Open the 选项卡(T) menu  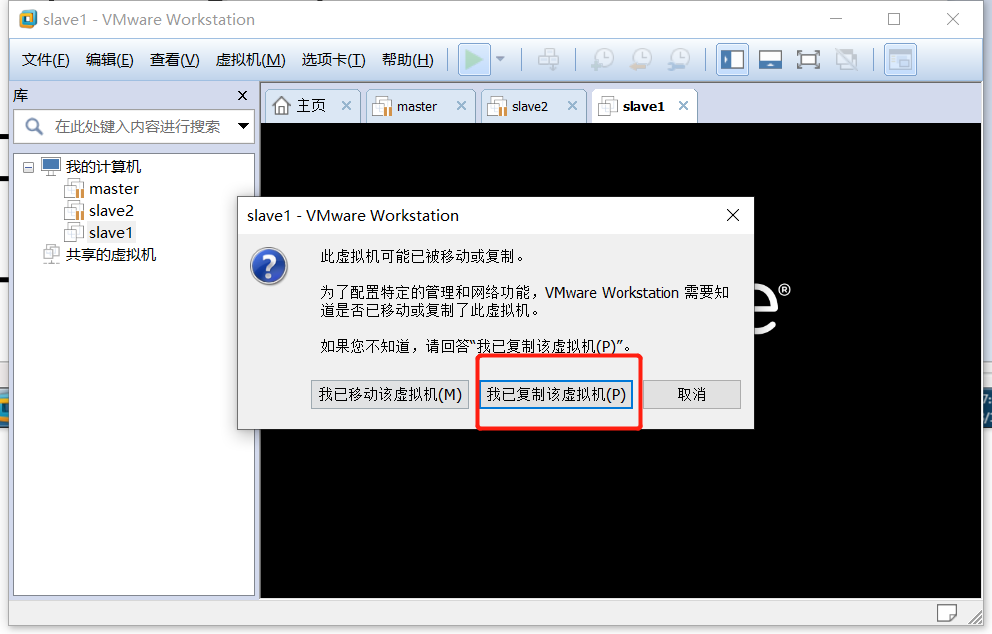coord(333,60)
